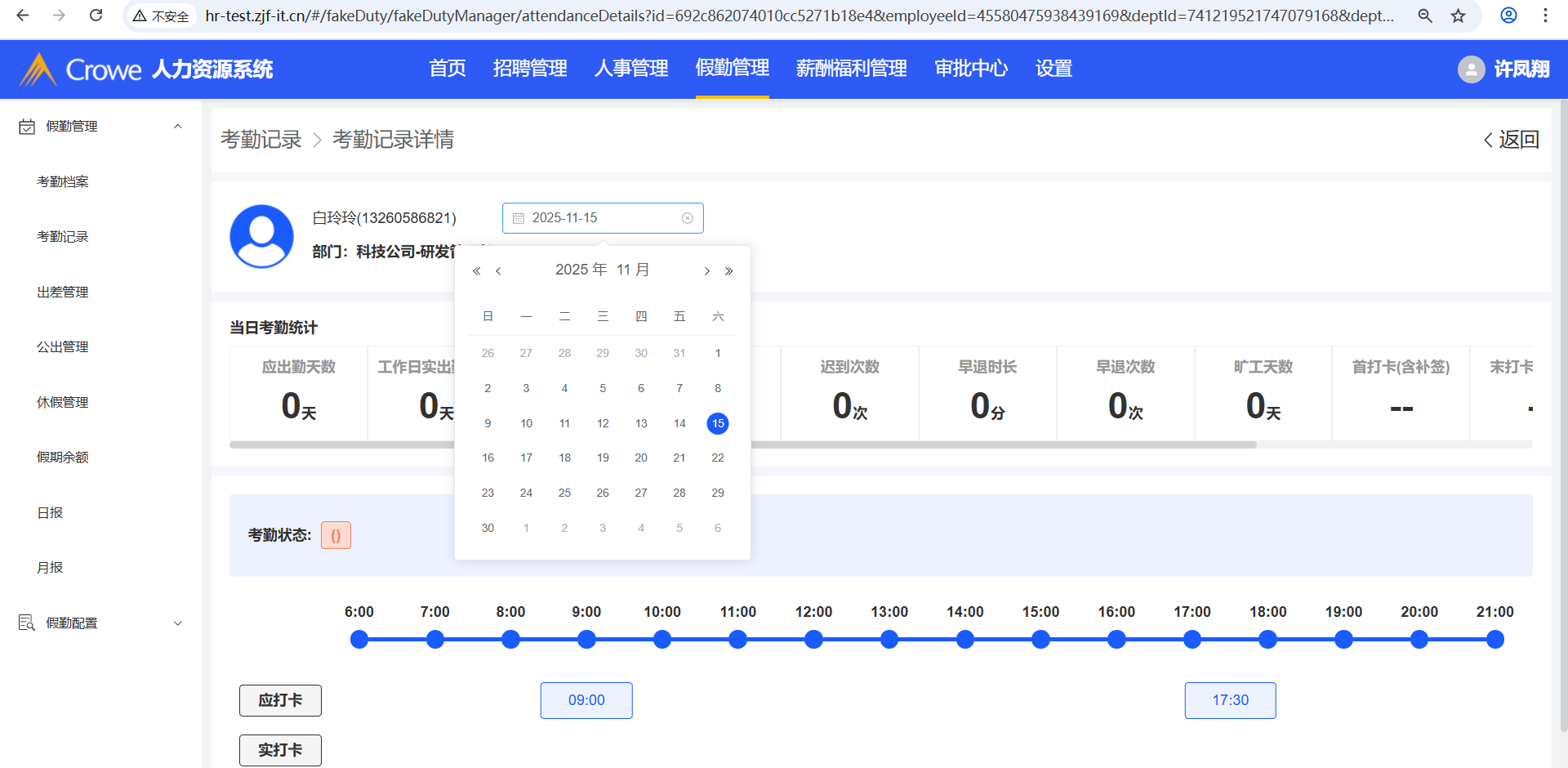
Task: Jump to next year in calendar
Action: tap(728, 271)
